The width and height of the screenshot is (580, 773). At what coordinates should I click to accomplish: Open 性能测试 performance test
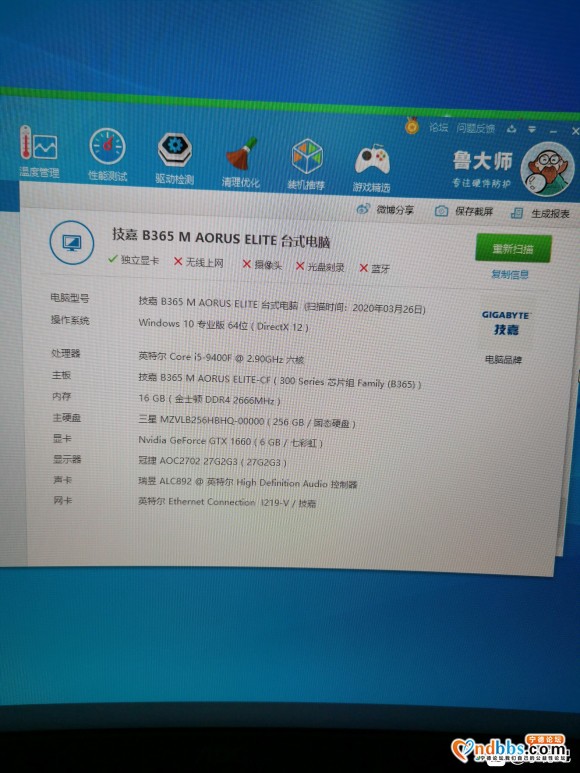[x=107, y=154]
